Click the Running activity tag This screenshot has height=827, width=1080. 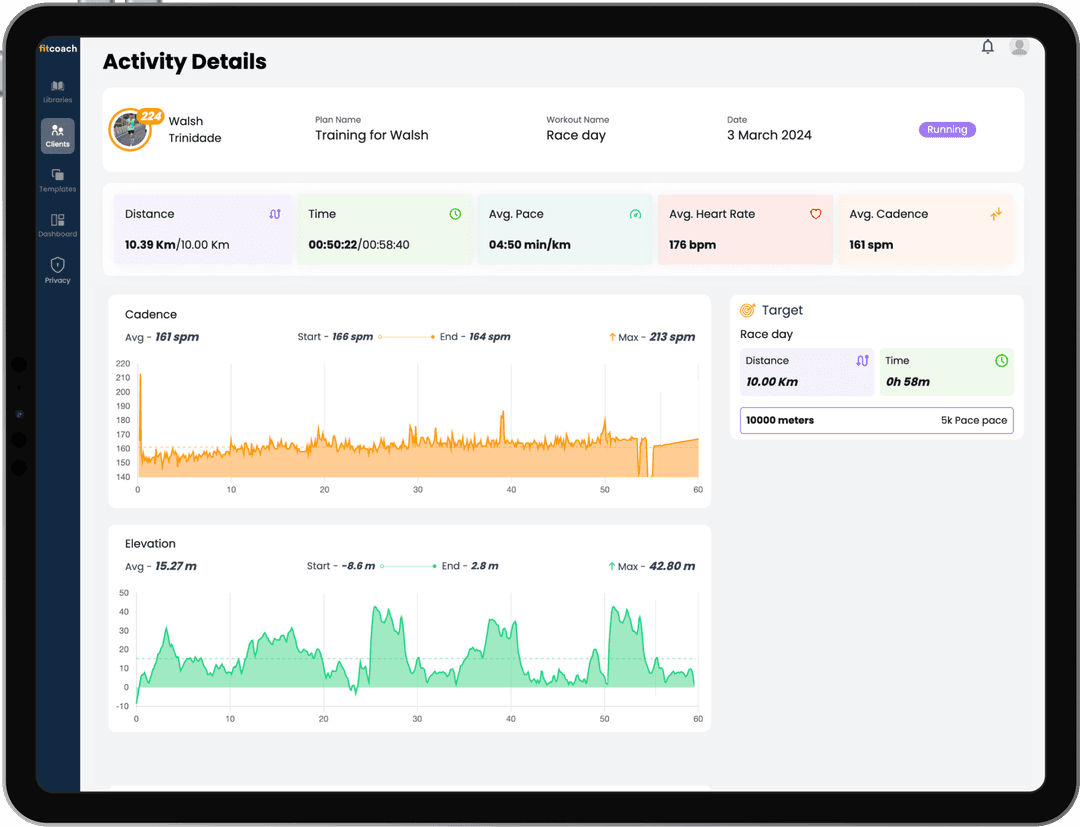pos(946,129)
